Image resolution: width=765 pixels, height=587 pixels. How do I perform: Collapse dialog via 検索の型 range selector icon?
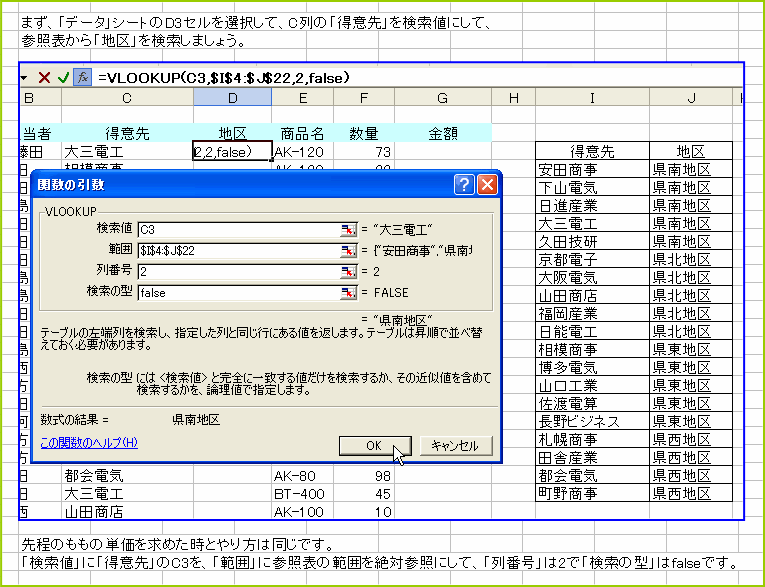click(x=348, y=293)
